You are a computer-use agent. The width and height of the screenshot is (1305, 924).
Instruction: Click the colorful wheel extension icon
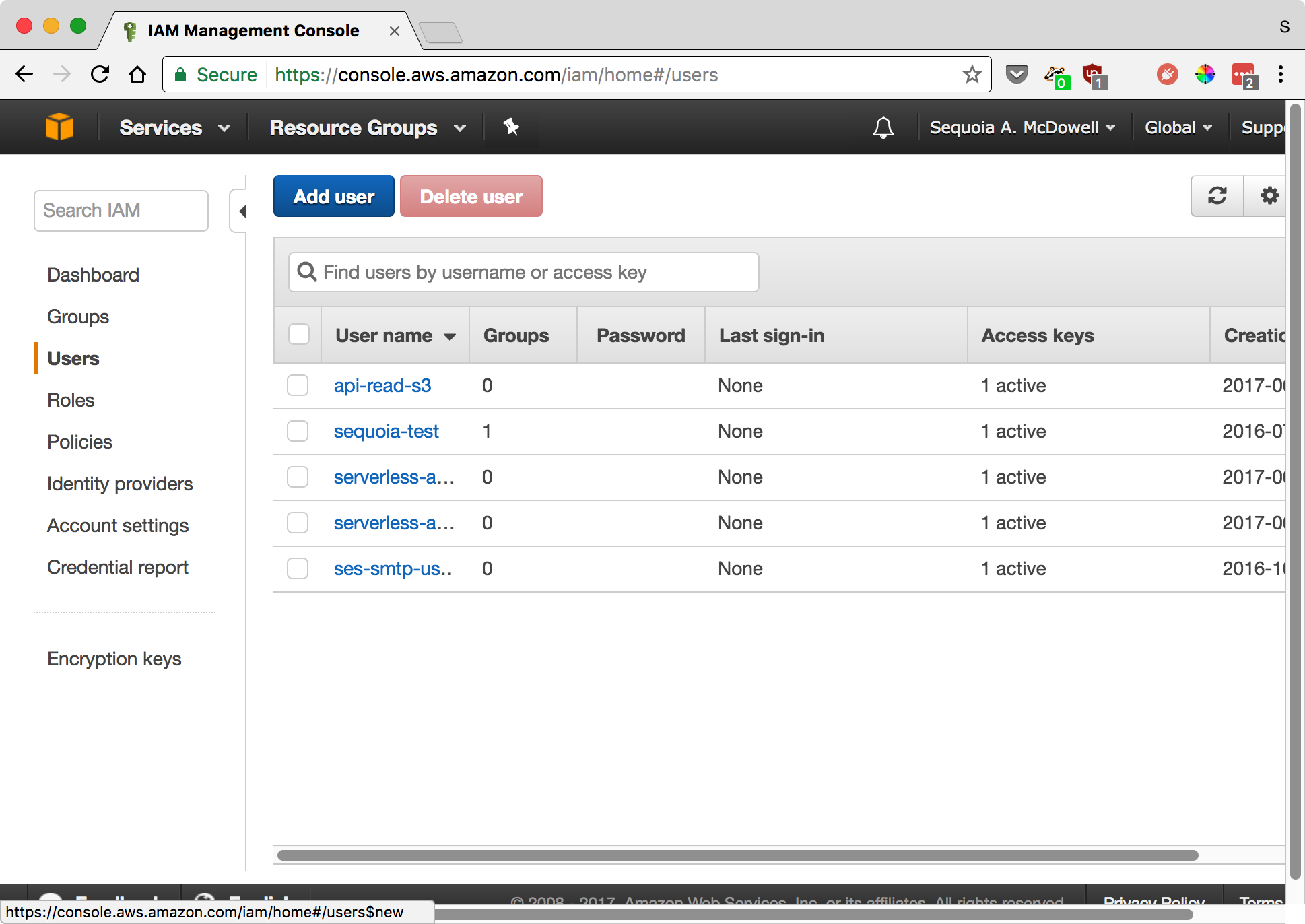[x=1205, y=74]
